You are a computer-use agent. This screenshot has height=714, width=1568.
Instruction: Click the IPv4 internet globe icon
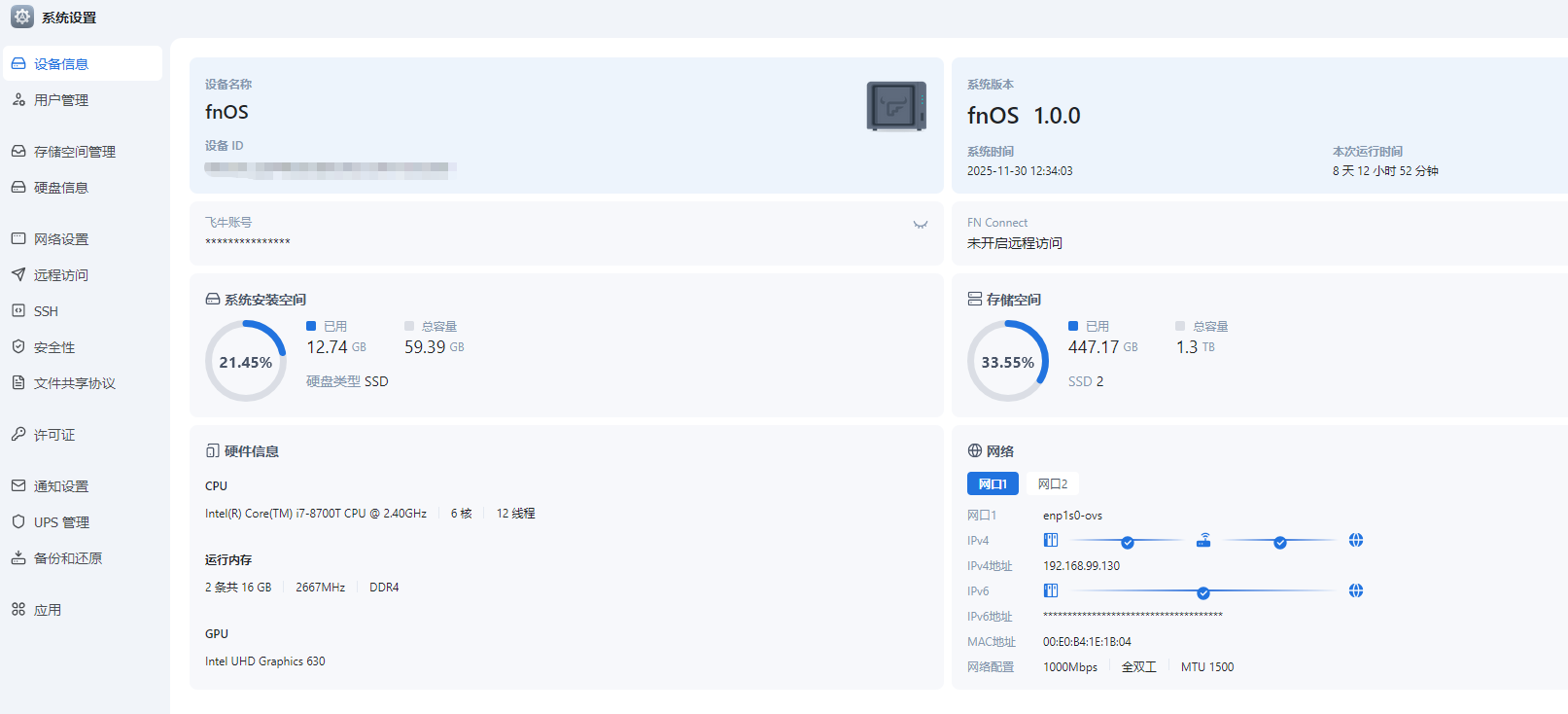(x=1356, y=540)
